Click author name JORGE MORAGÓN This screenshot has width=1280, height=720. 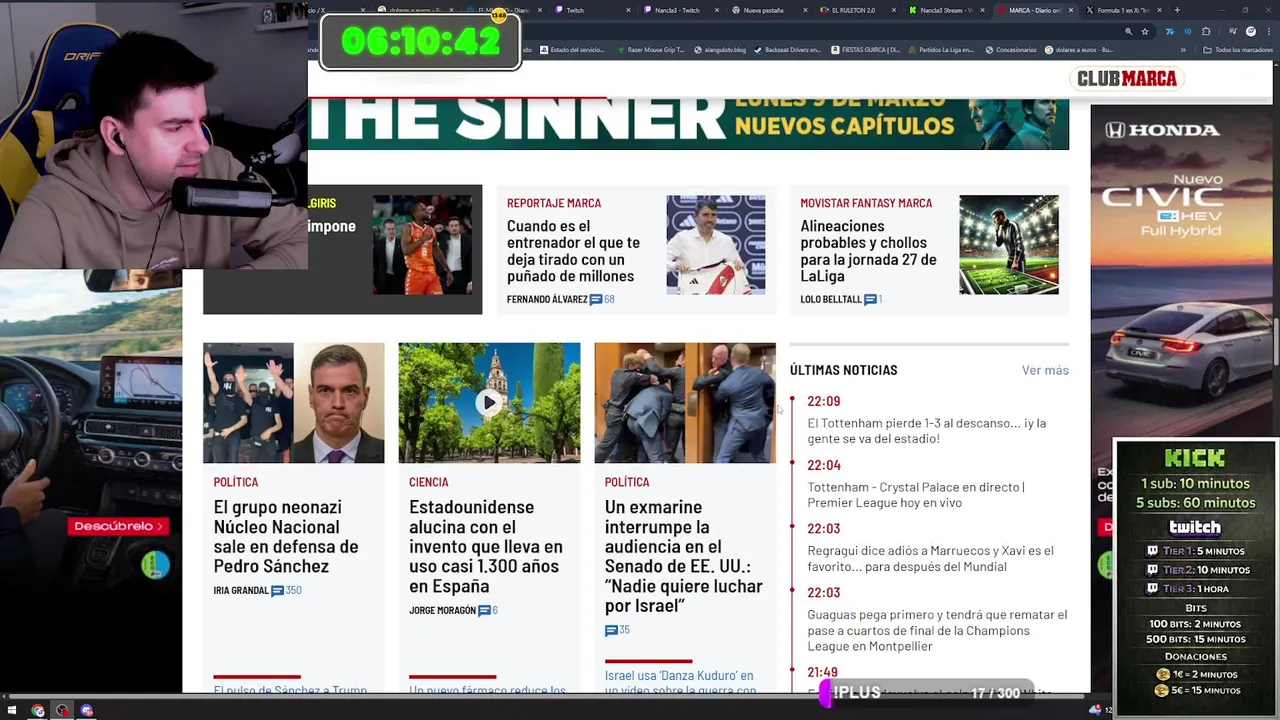442,611
